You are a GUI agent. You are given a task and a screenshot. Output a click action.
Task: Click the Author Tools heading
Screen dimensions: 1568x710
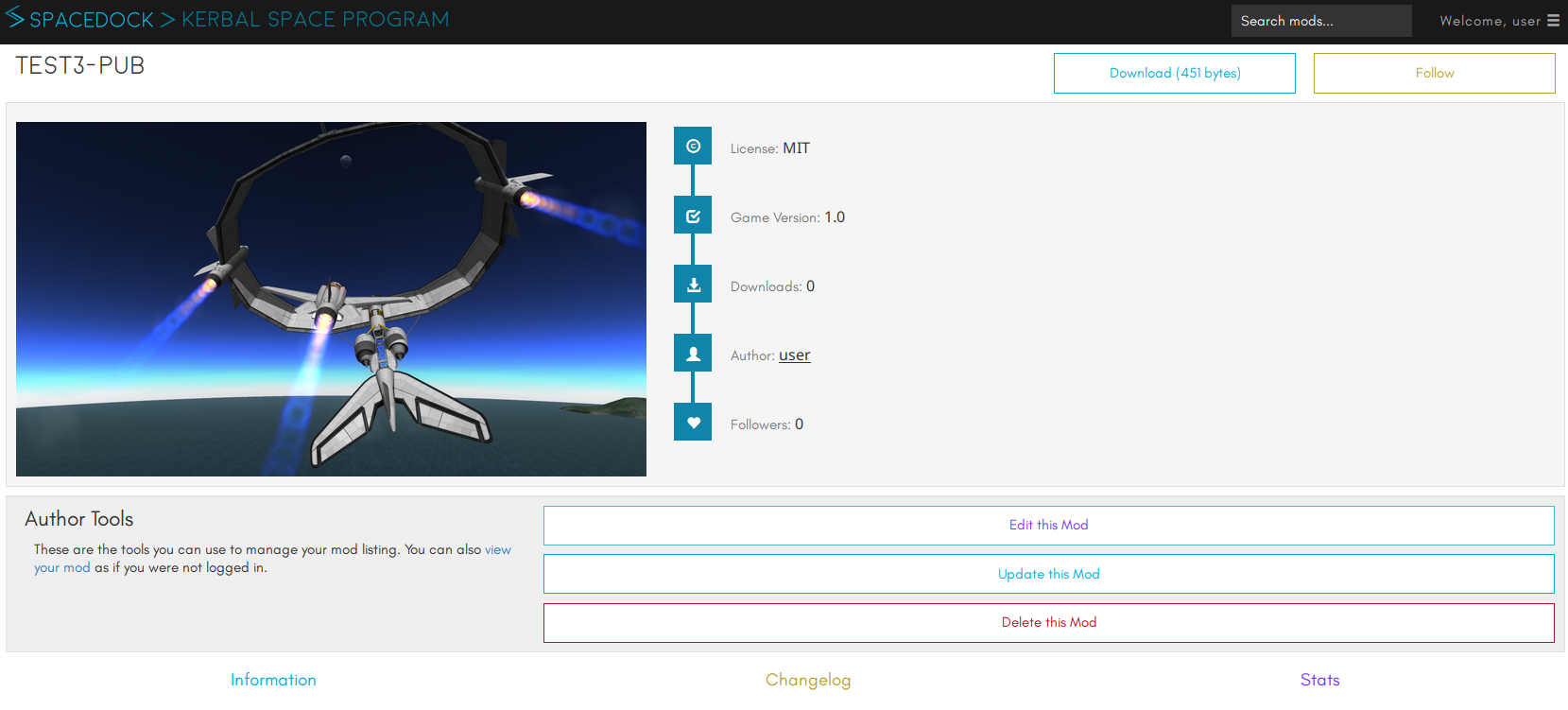79,519
